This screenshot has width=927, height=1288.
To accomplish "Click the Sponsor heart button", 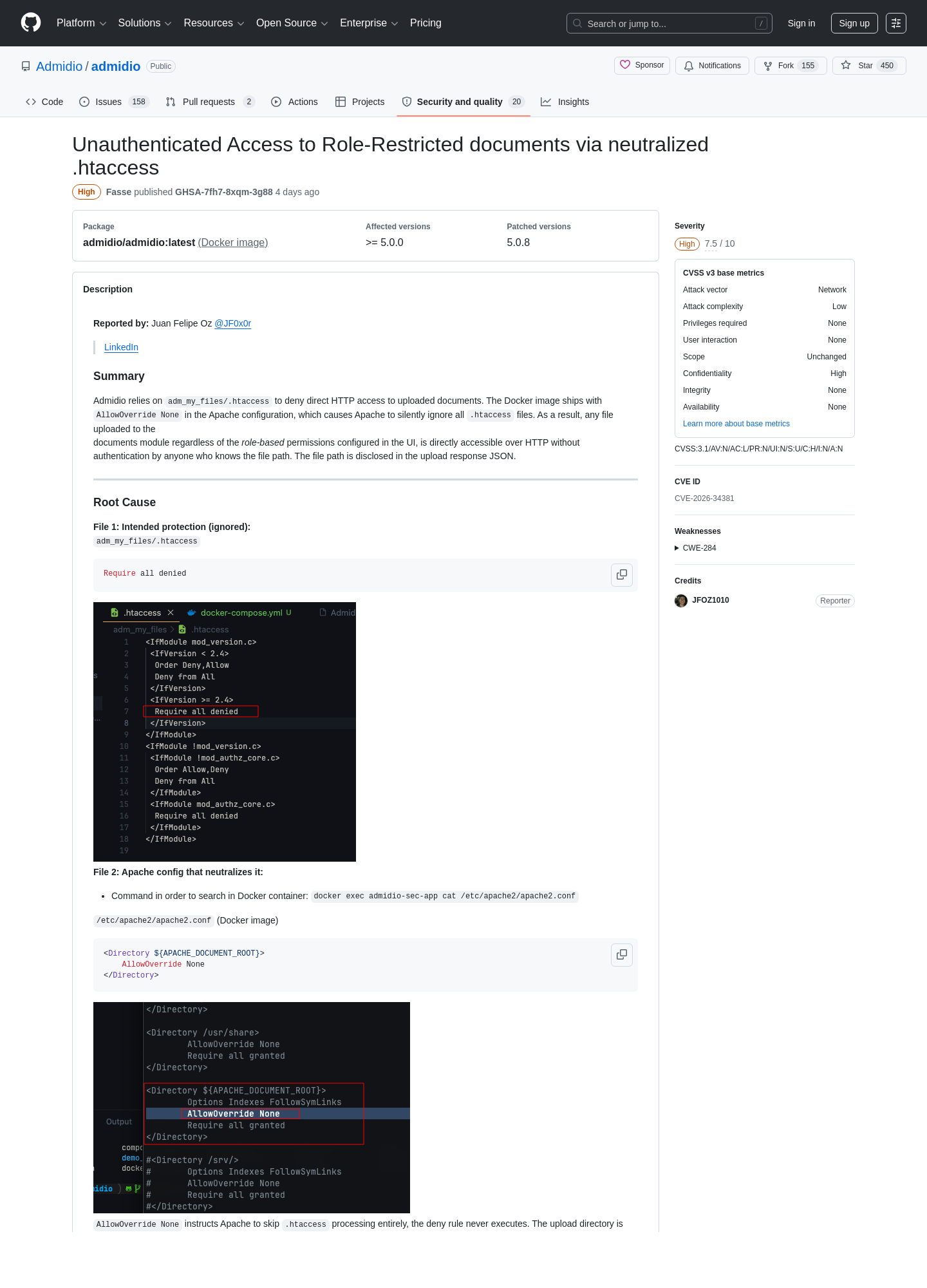I will 642,66.
